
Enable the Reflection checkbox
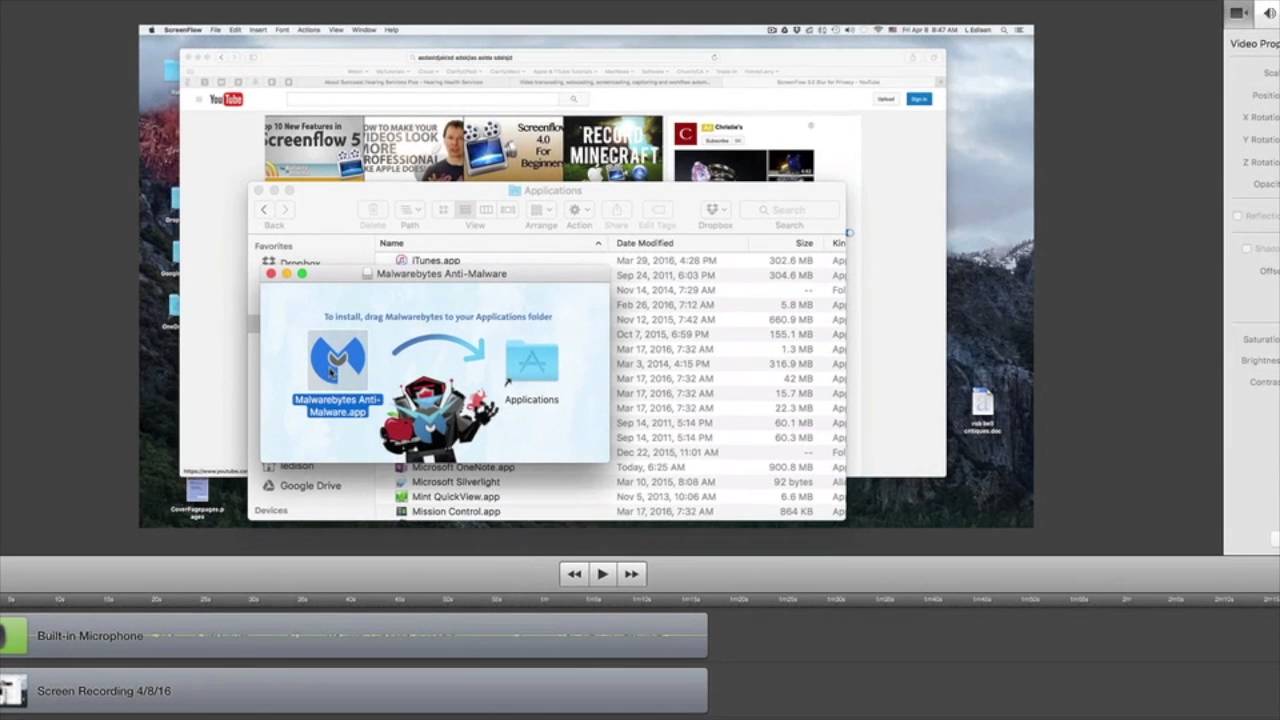tap(1238, 216)
